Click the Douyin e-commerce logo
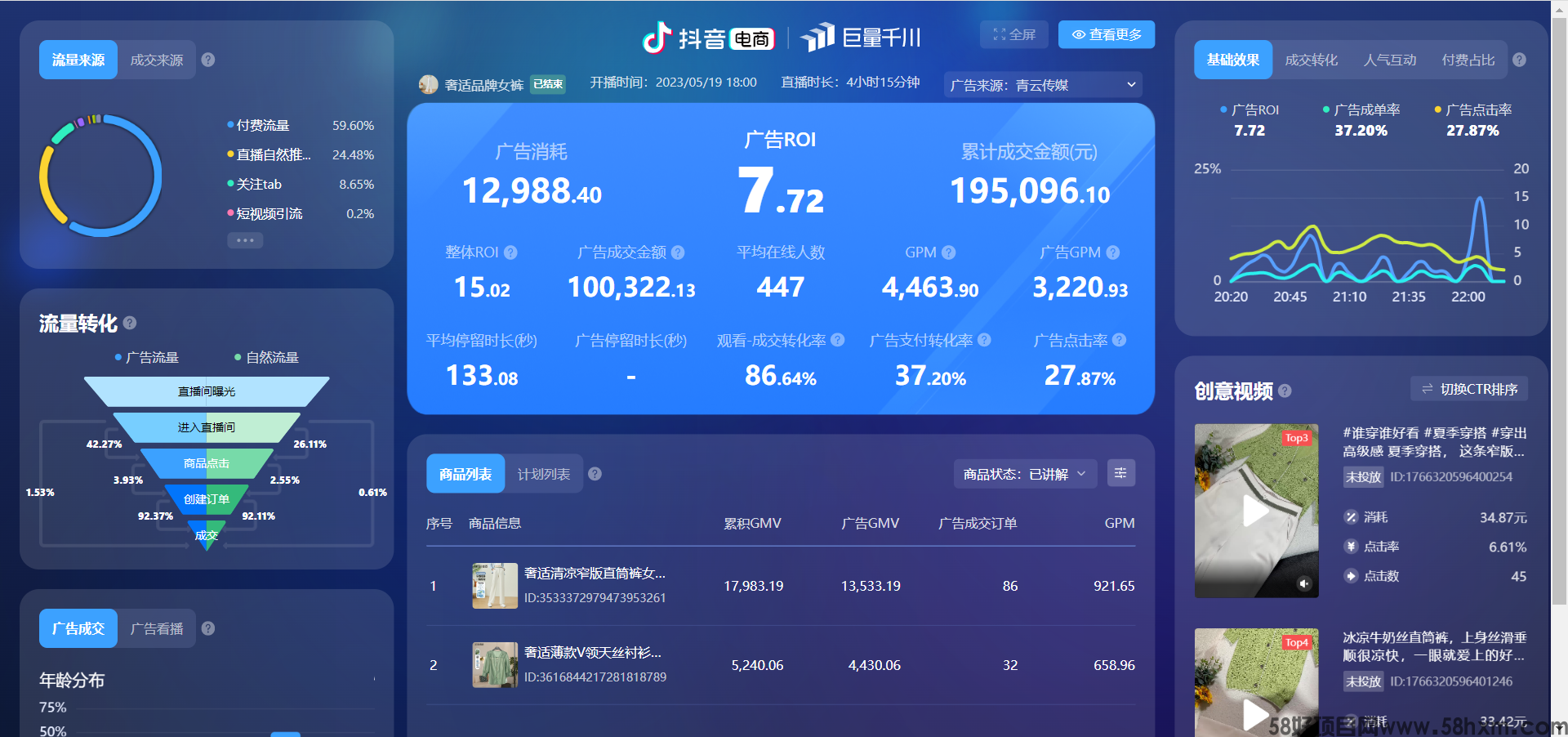The width and height of the screenshot is (1568, 737). (708, 38)
